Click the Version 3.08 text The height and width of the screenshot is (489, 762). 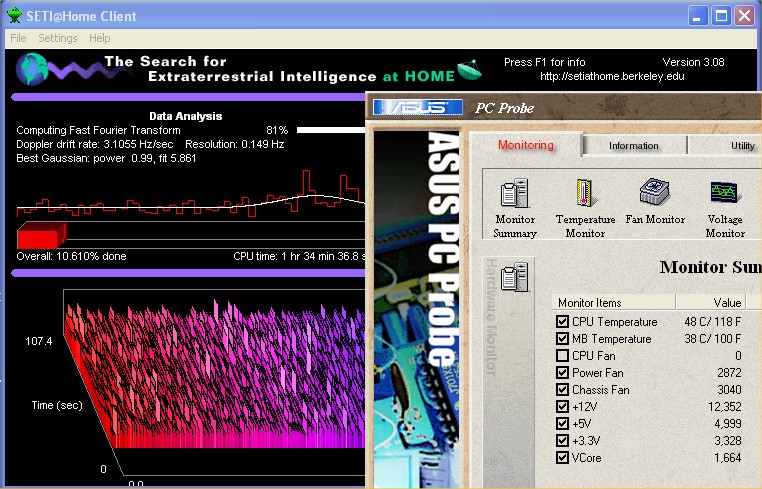(x=693, y=62)
